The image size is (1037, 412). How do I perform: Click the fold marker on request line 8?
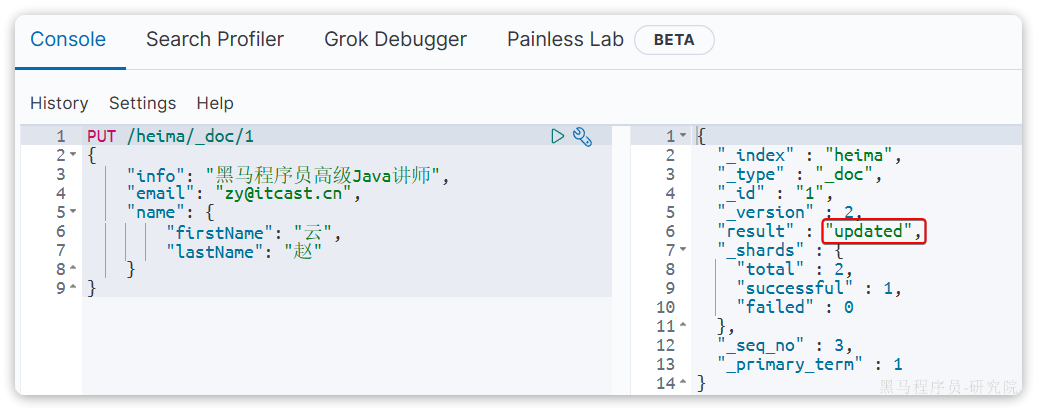(74, 269)
